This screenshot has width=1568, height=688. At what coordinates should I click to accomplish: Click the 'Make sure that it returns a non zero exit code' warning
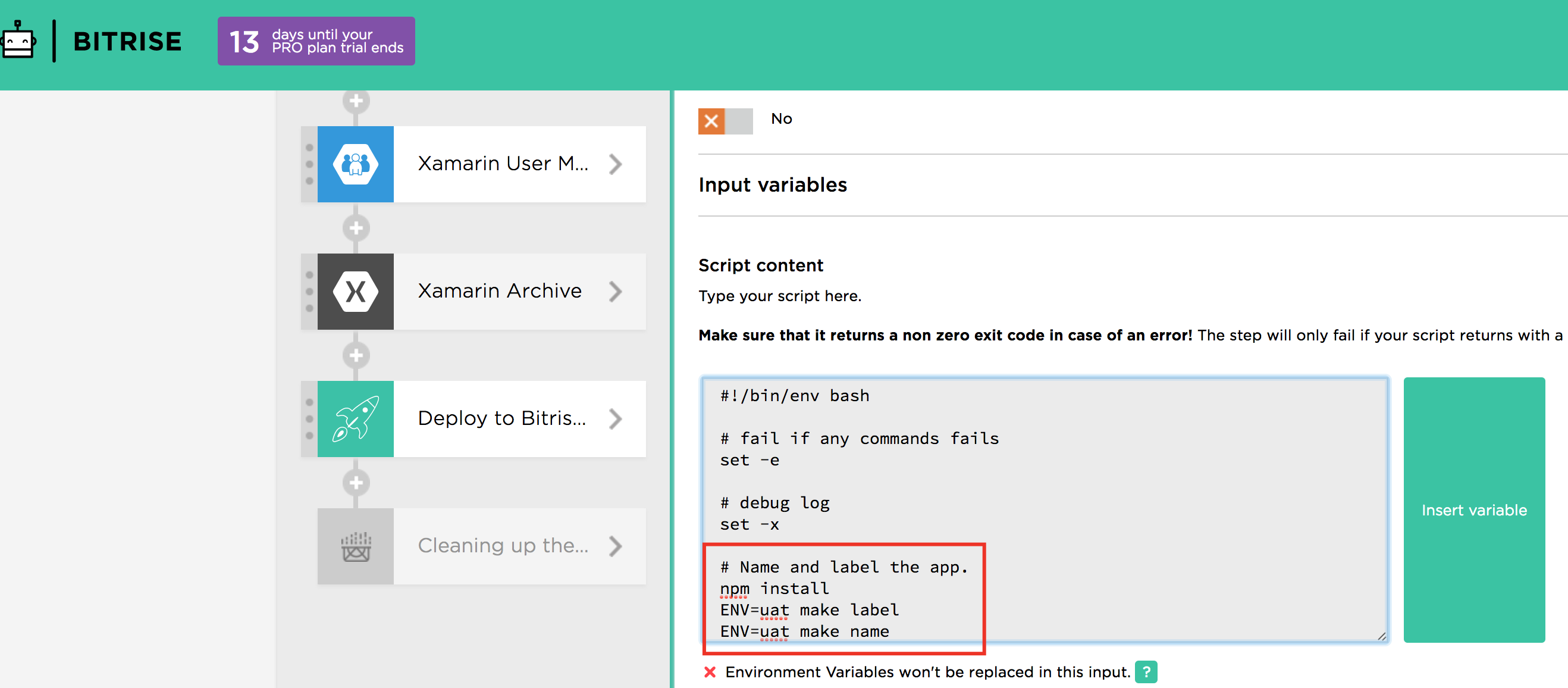tap(945, 335)
